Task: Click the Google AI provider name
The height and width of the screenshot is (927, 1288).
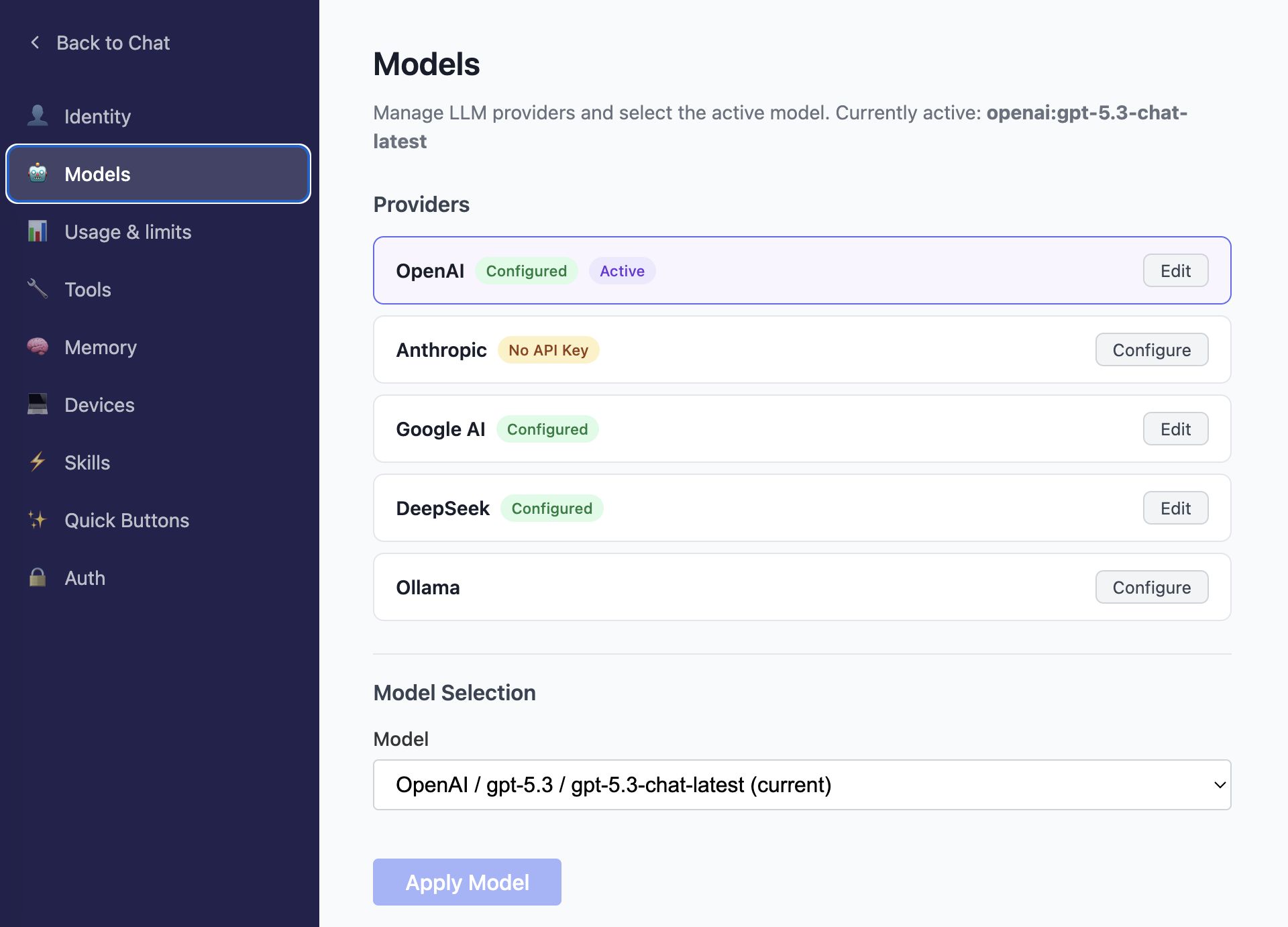Action: (x=441, y=429)
